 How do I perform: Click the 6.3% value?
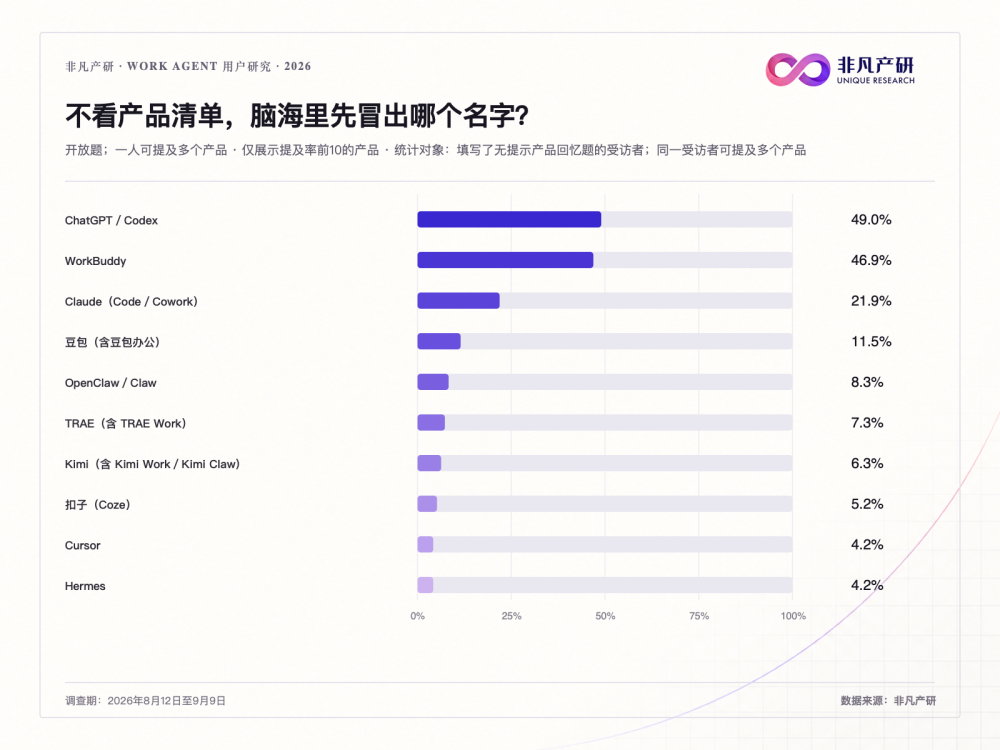click(867, 464)
